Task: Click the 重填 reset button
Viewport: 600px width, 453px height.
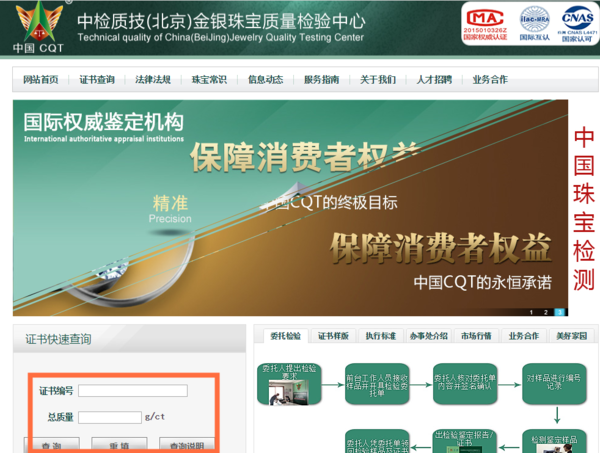Action: click(119, 445)
